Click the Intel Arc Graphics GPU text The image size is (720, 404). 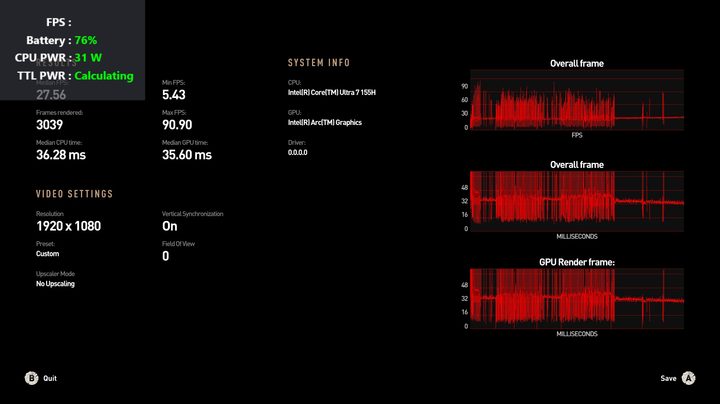pyautogui.click(x=325, y=123)
